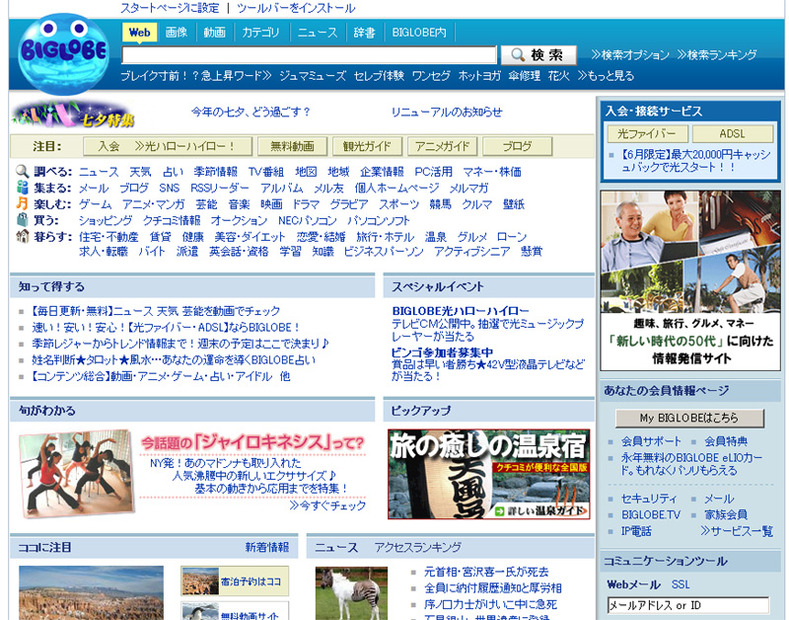The height and width of the screenshot is (620, 789).
Task: Open 映画 link
Action: coord(271,204)
